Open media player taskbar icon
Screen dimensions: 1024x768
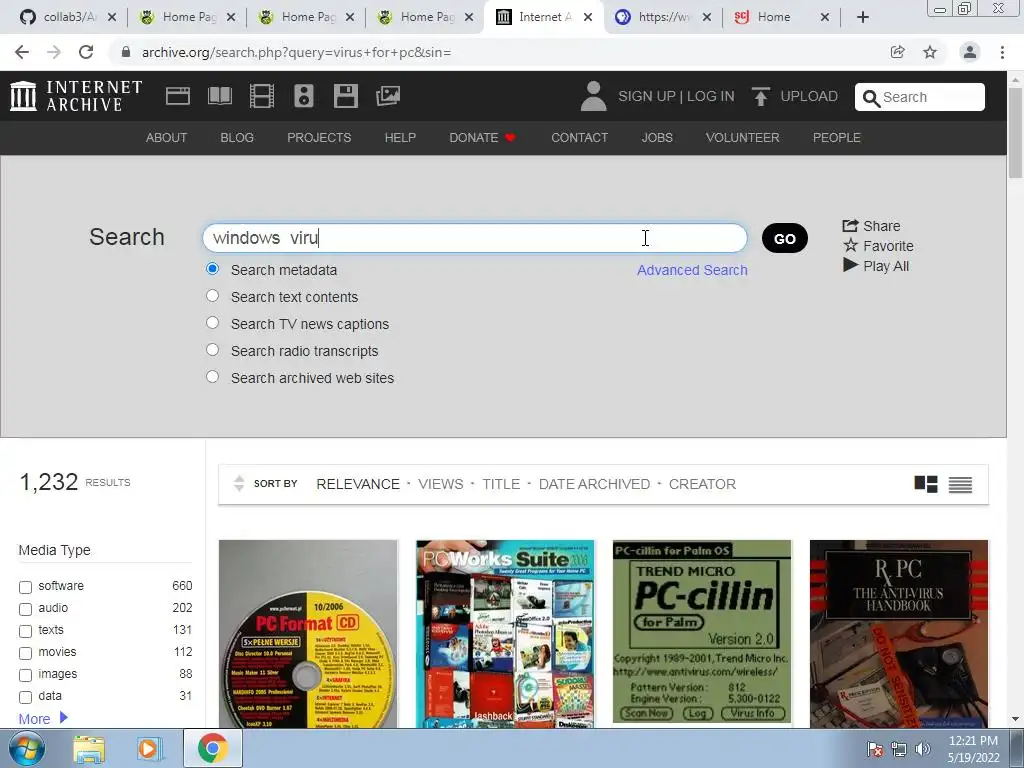coord(150,749)
